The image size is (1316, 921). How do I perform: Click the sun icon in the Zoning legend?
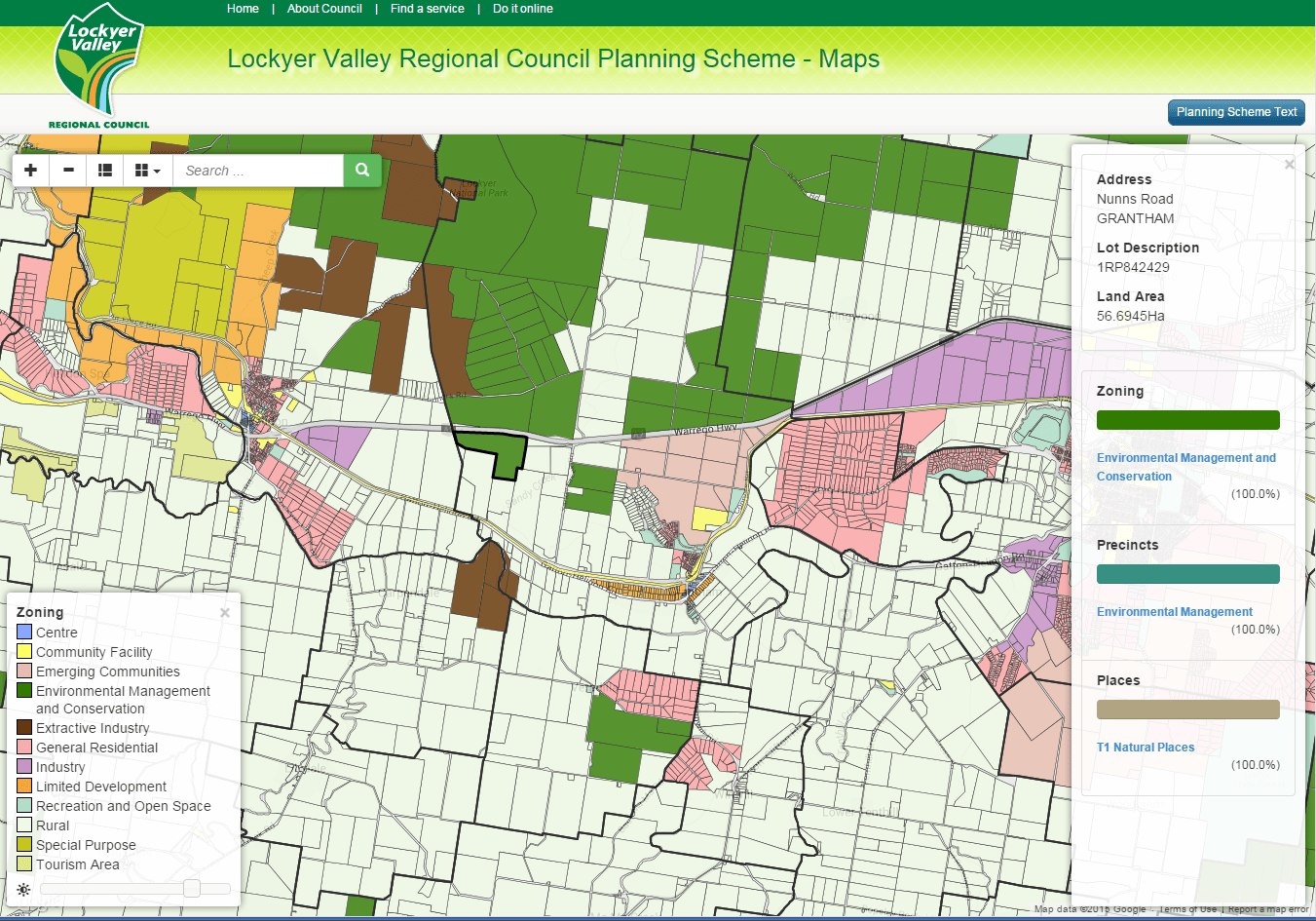click(23, 889)
